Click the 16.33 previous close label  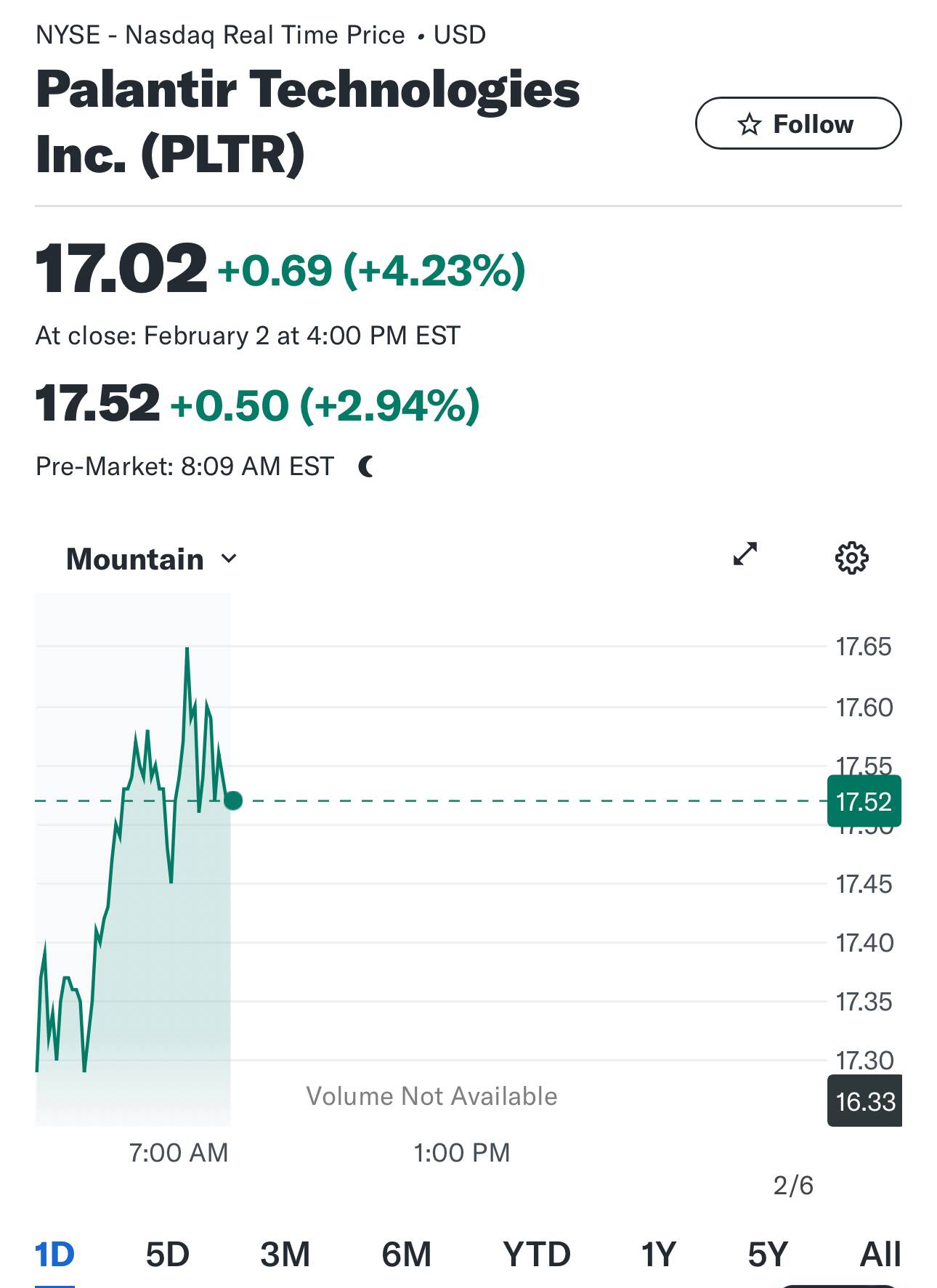tap(864, 1101)
